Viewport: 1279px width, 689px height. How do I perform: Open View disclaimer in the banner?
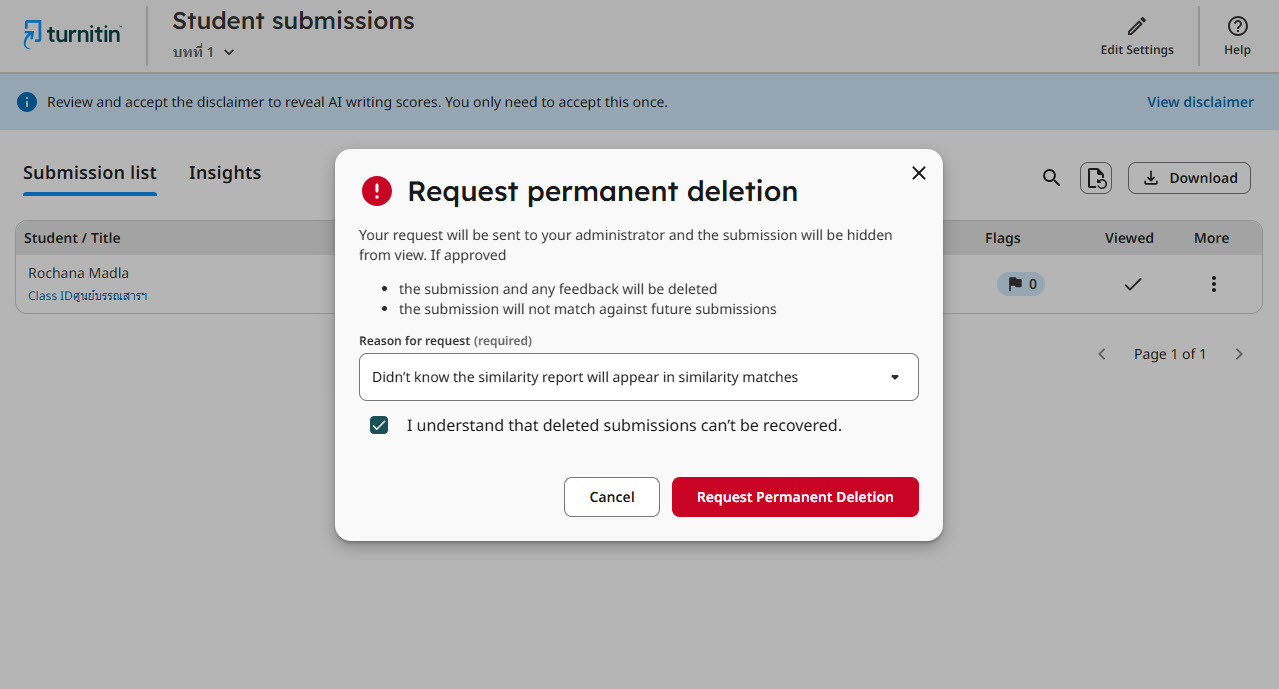click(x=1199, y=101)
